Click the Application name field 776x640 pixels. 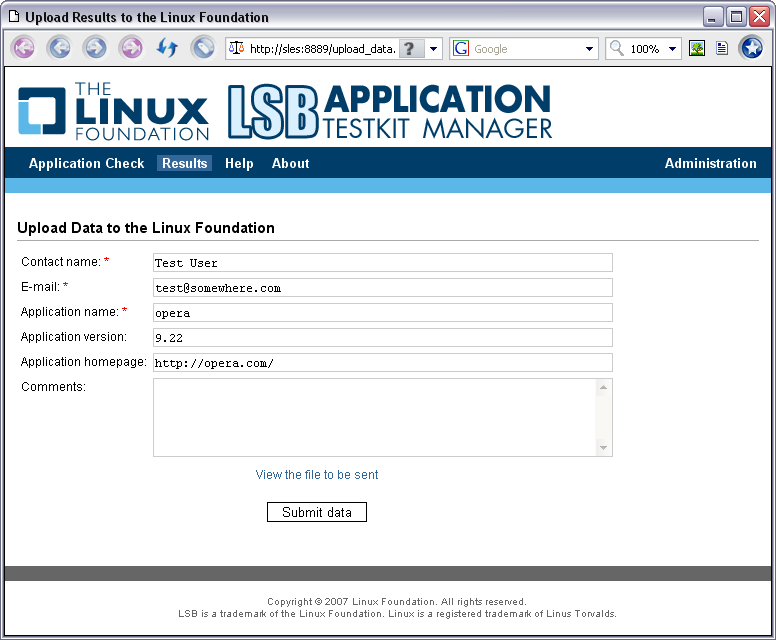pos(383,312)
